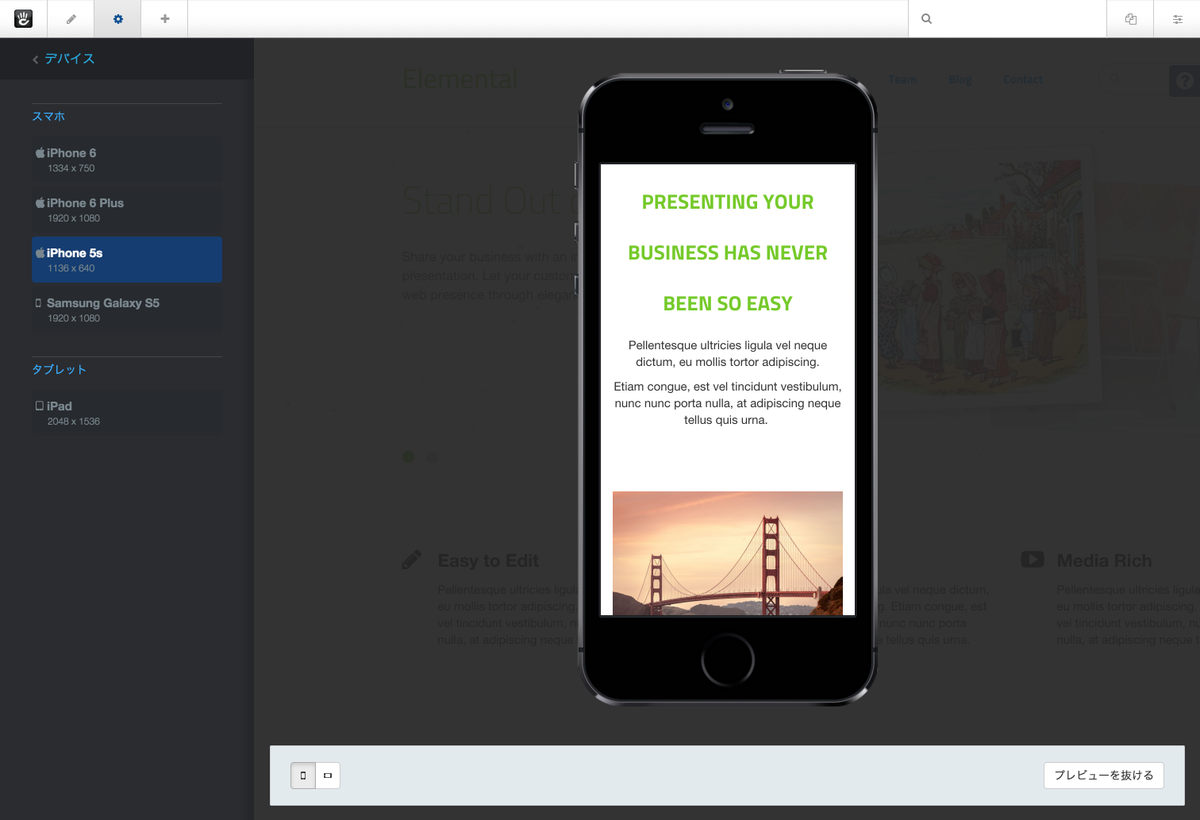Viewport: 1200px width, 820px height.
Task: Select Samsung Galaxy S5 device
Action: click(127, 310)
